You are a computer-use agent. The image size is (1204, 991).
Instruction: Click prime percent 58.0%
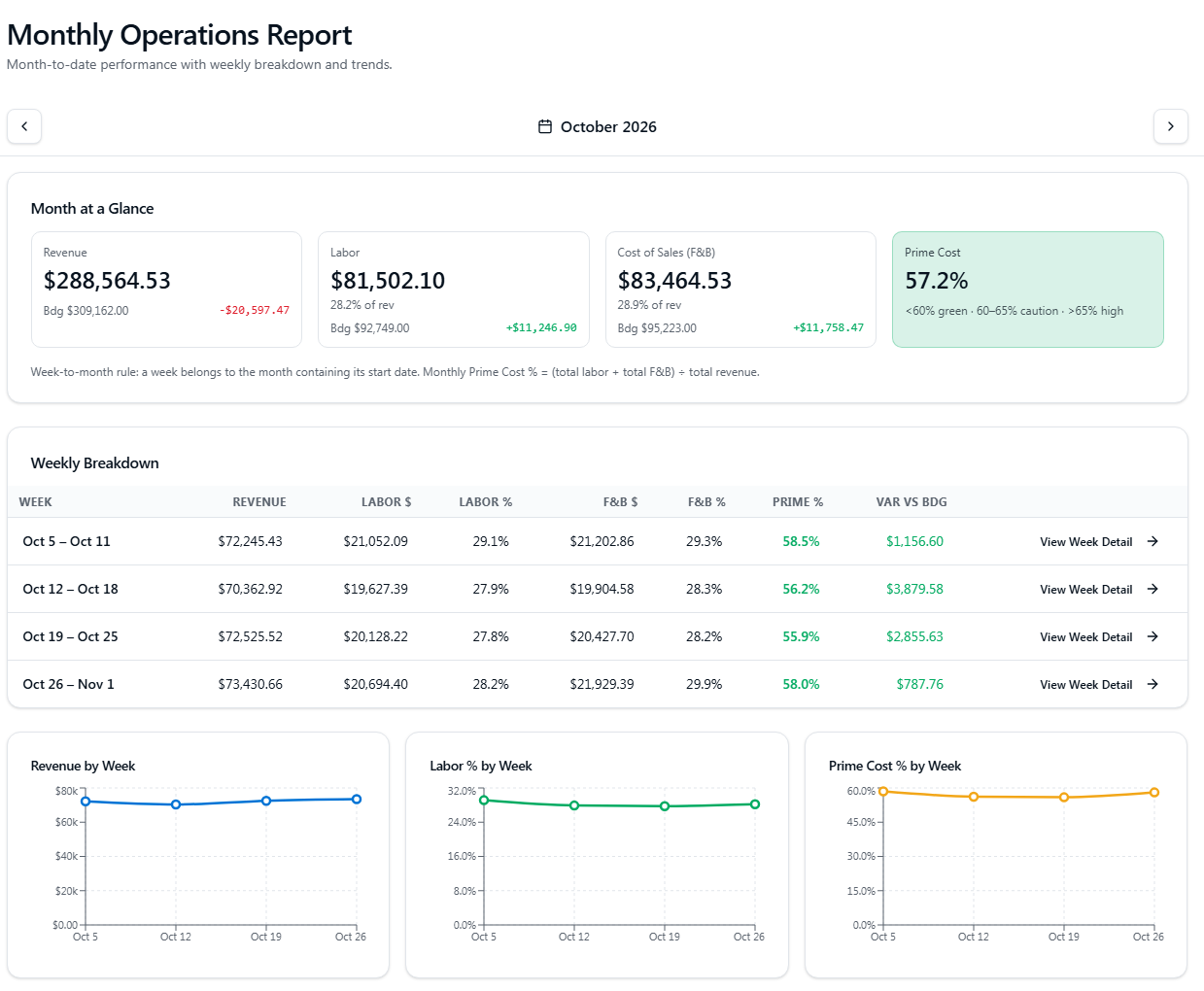(x=802, y=684)
